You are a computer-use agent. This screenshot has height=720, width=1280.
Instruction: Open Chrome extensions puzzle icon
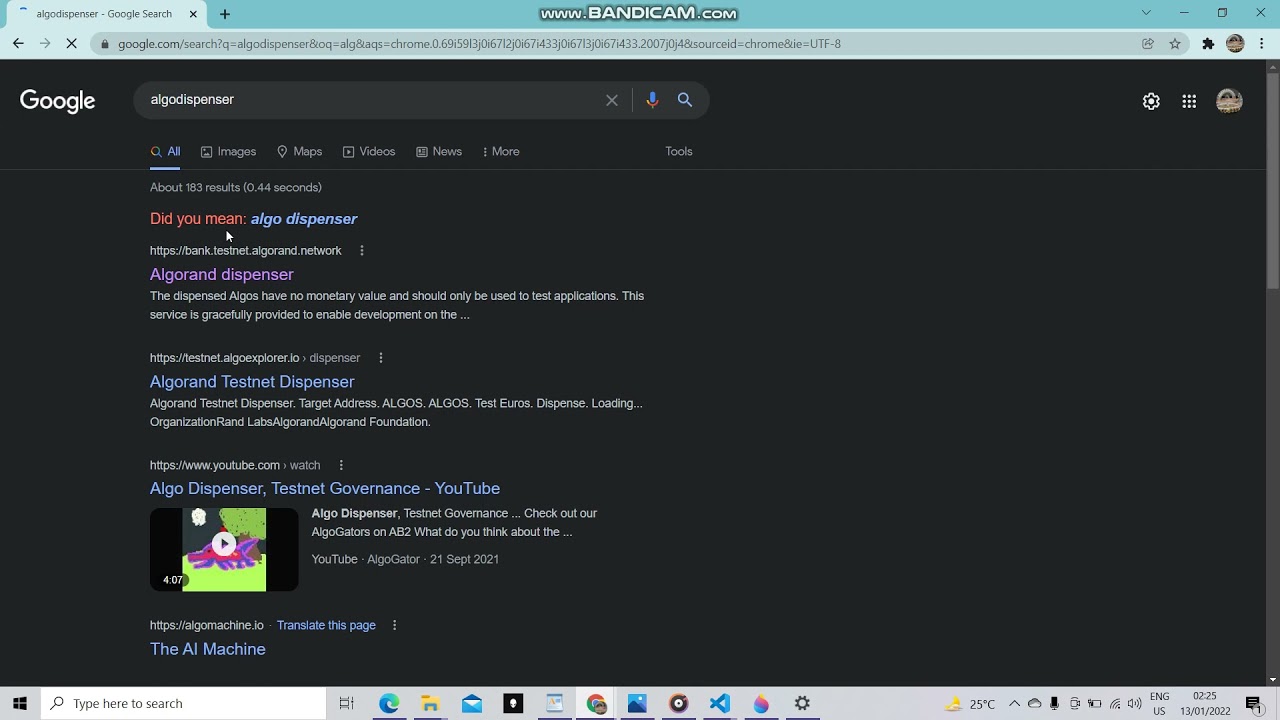coord(1208,43)
